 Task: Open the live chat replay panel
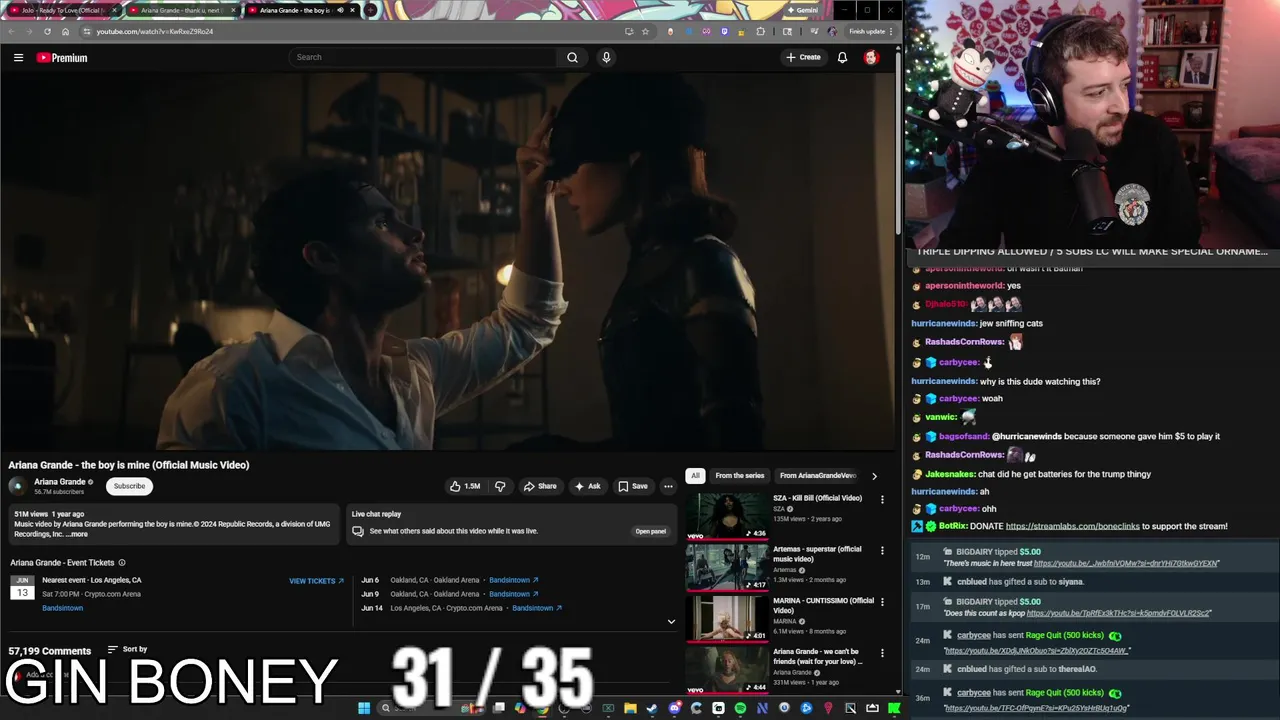pyautogui.click(x=650, y=531)
